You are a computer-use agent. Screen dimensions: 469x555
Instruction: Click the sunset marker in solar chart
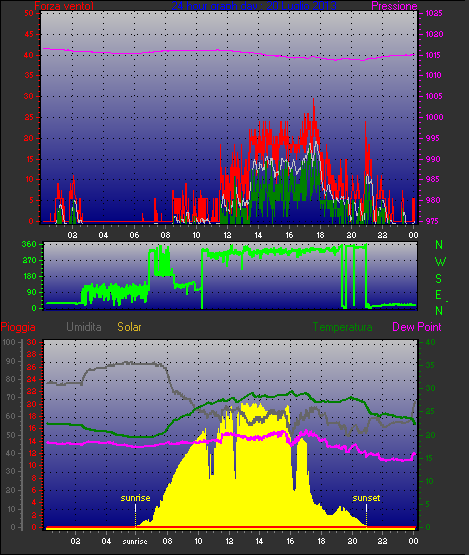coord(366,498)
